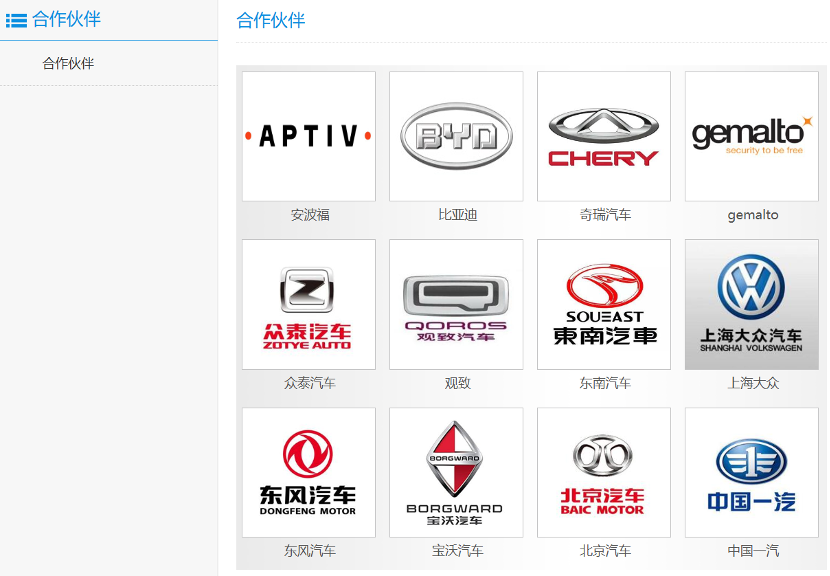Click the 中国一汽 caption link

(753, 551)
